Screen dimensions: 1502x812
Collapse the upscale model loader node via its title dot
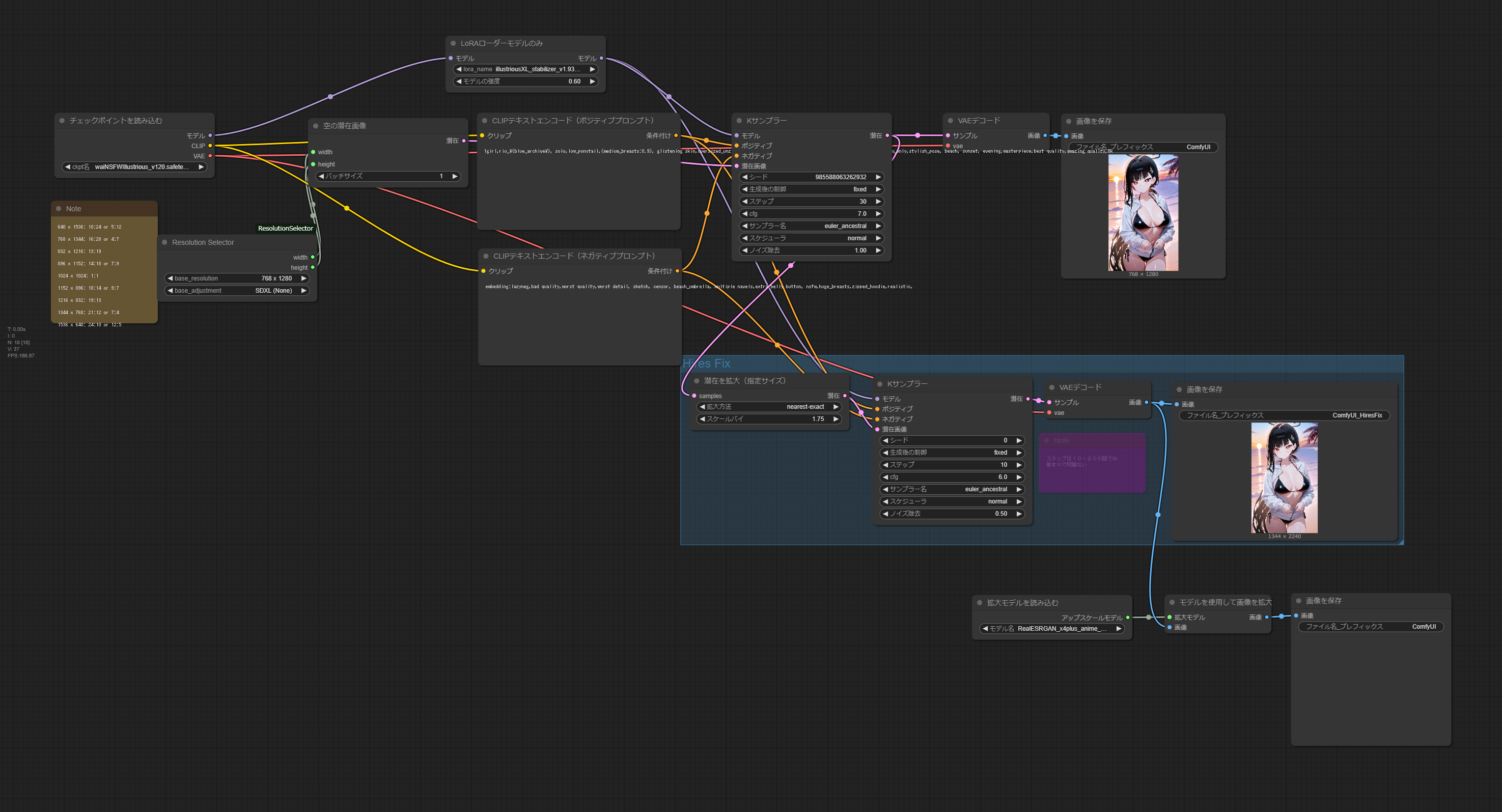pyautogui.click(x=980, y=603)
